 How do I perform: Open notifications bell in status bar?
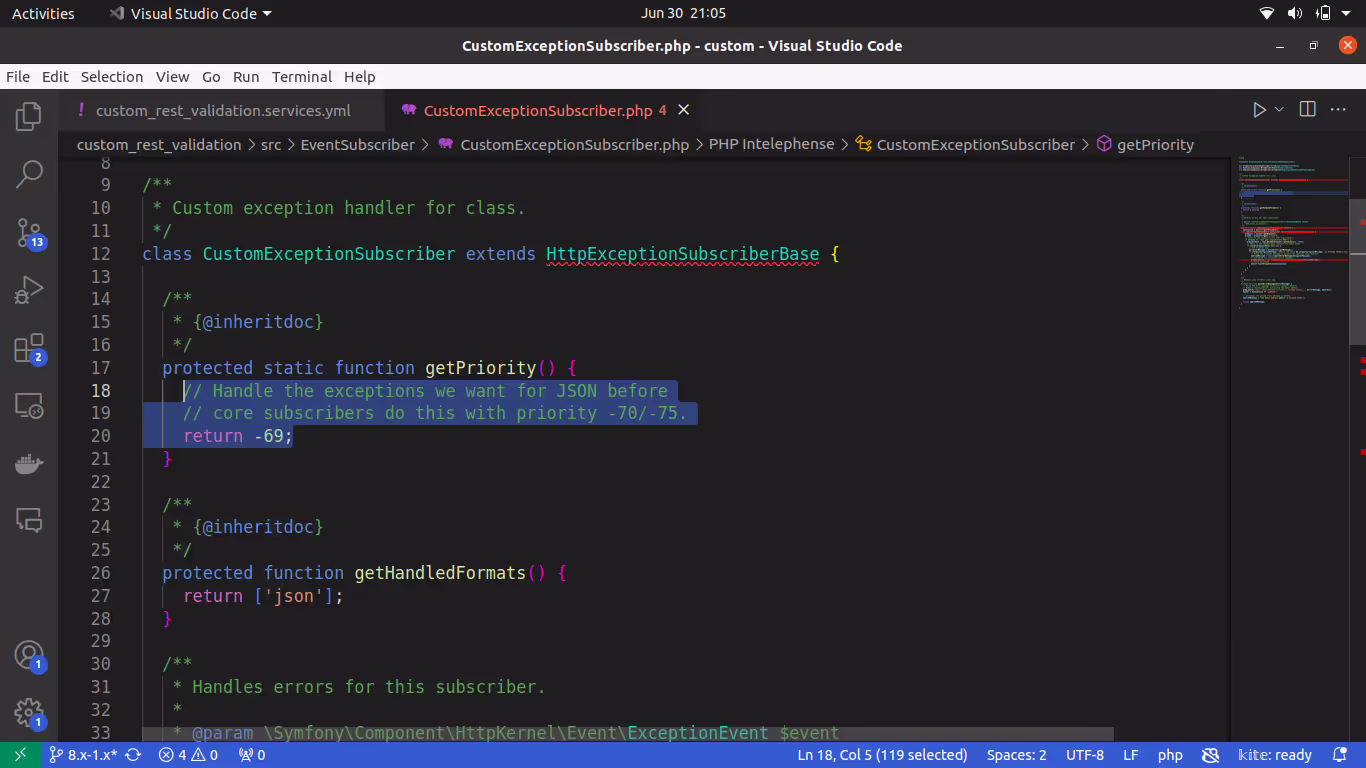1339,755
